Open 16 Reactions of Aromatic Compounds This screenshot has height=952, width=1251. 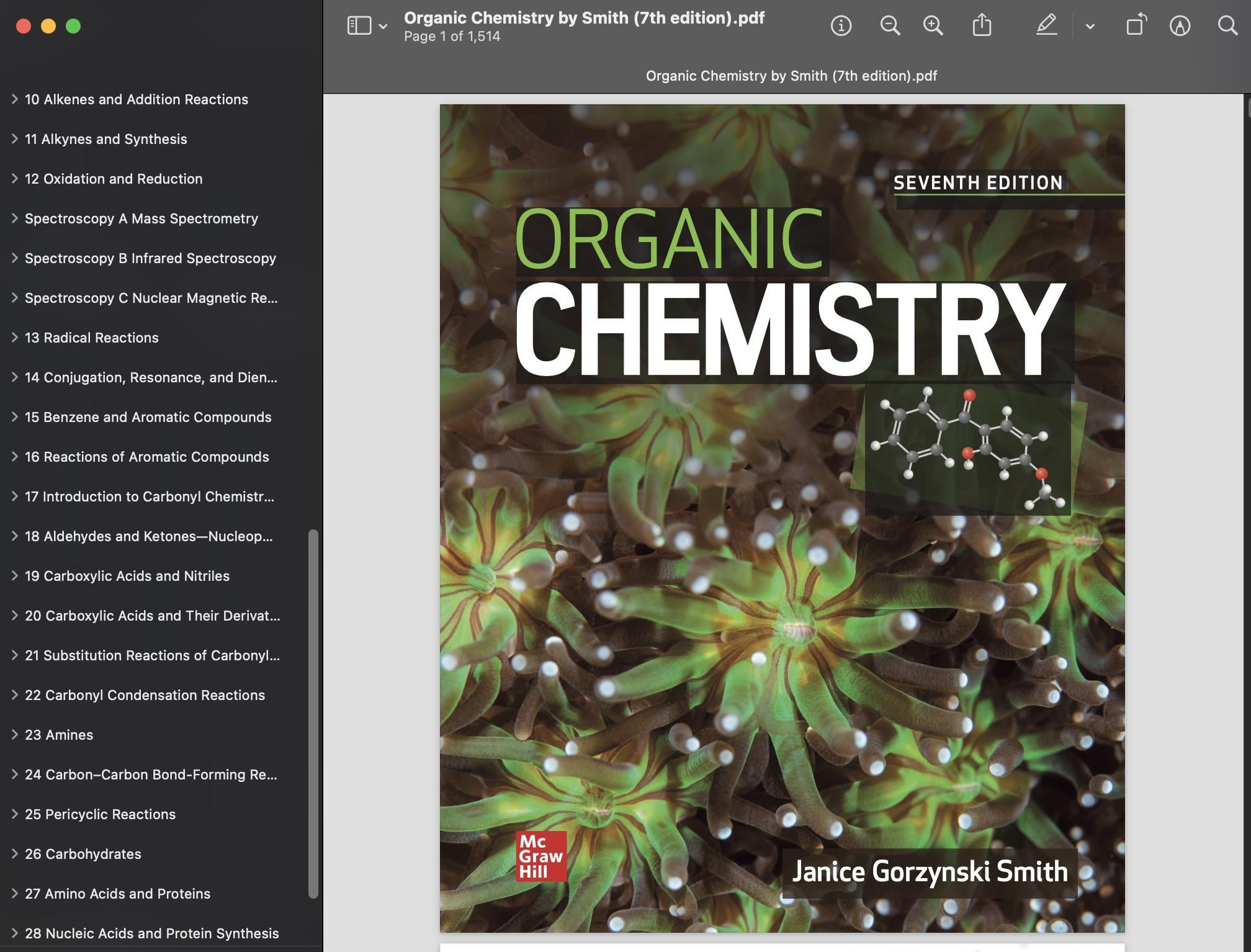pos(146,457)
